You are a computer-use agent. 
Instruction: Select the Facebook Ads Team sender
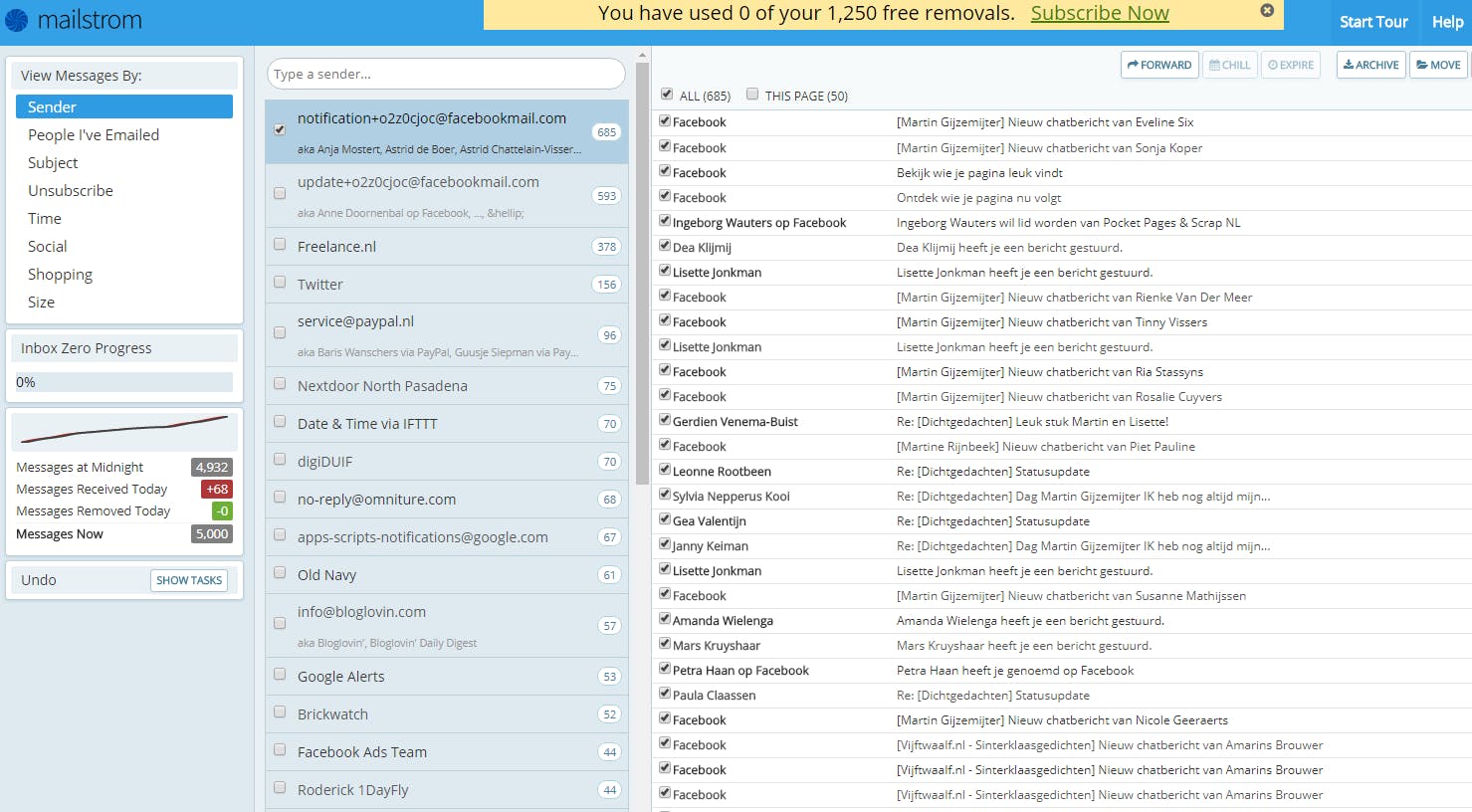click(362, 752)
